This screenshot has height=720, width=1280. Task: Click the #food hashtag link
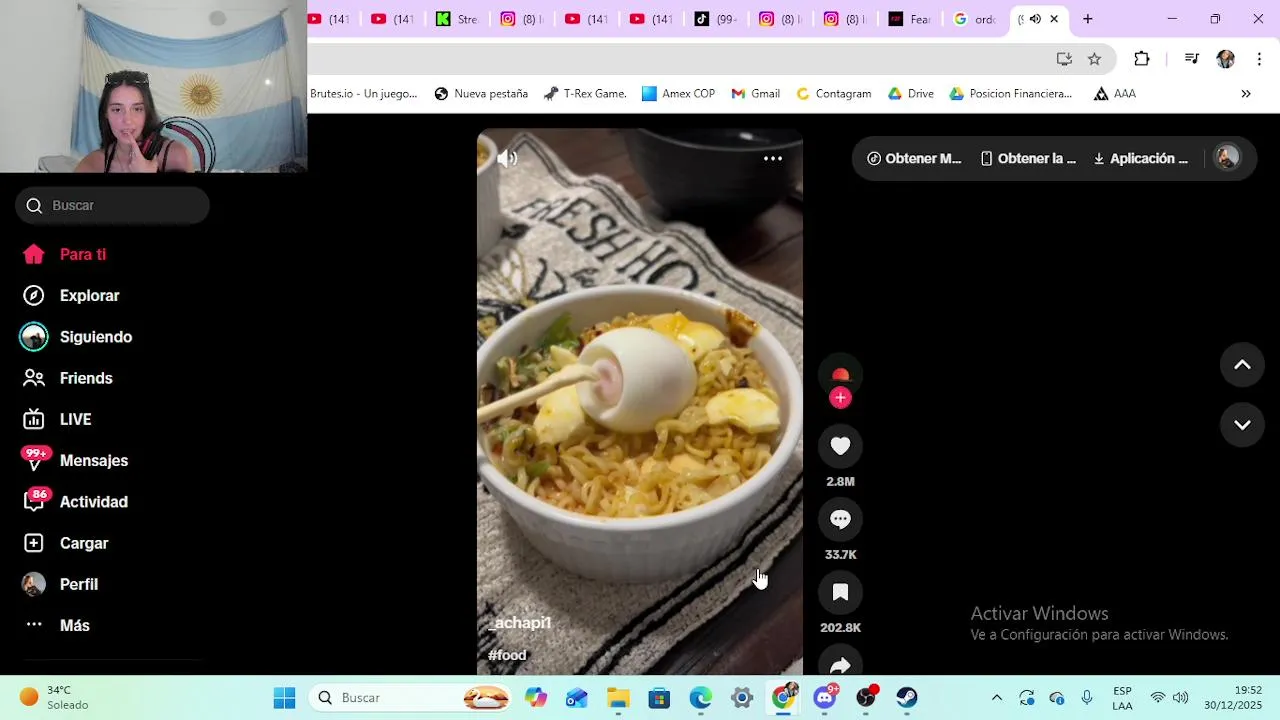pyautogui.click(x=507, y=655)
